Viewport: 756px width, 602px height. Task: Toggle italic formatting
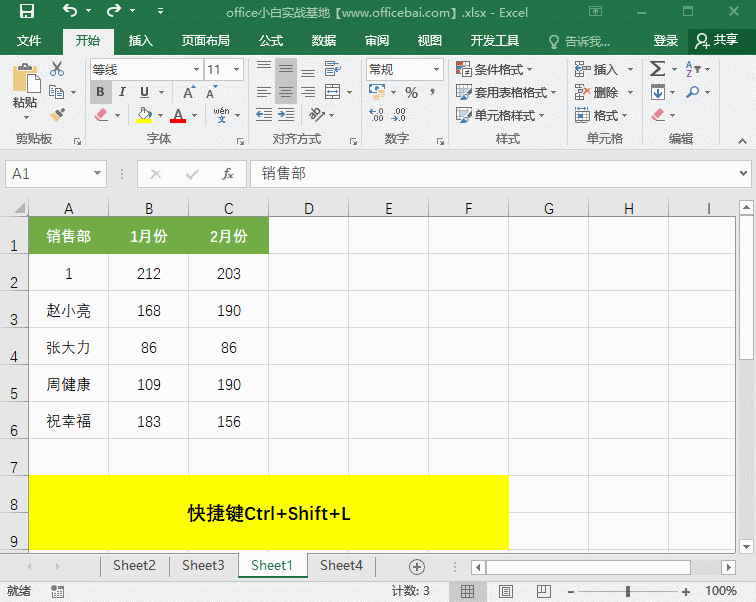[x=122, y=92]
